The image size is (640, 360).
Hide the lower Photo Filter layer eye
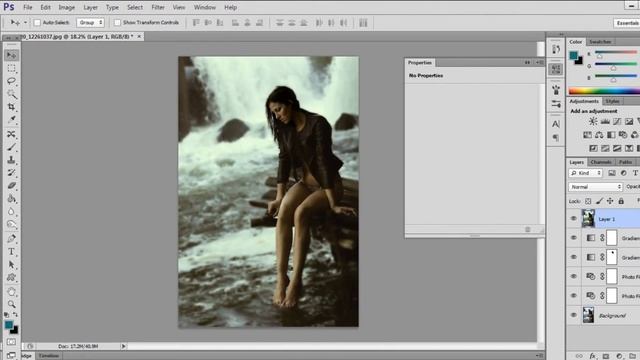tap(573, 296)
